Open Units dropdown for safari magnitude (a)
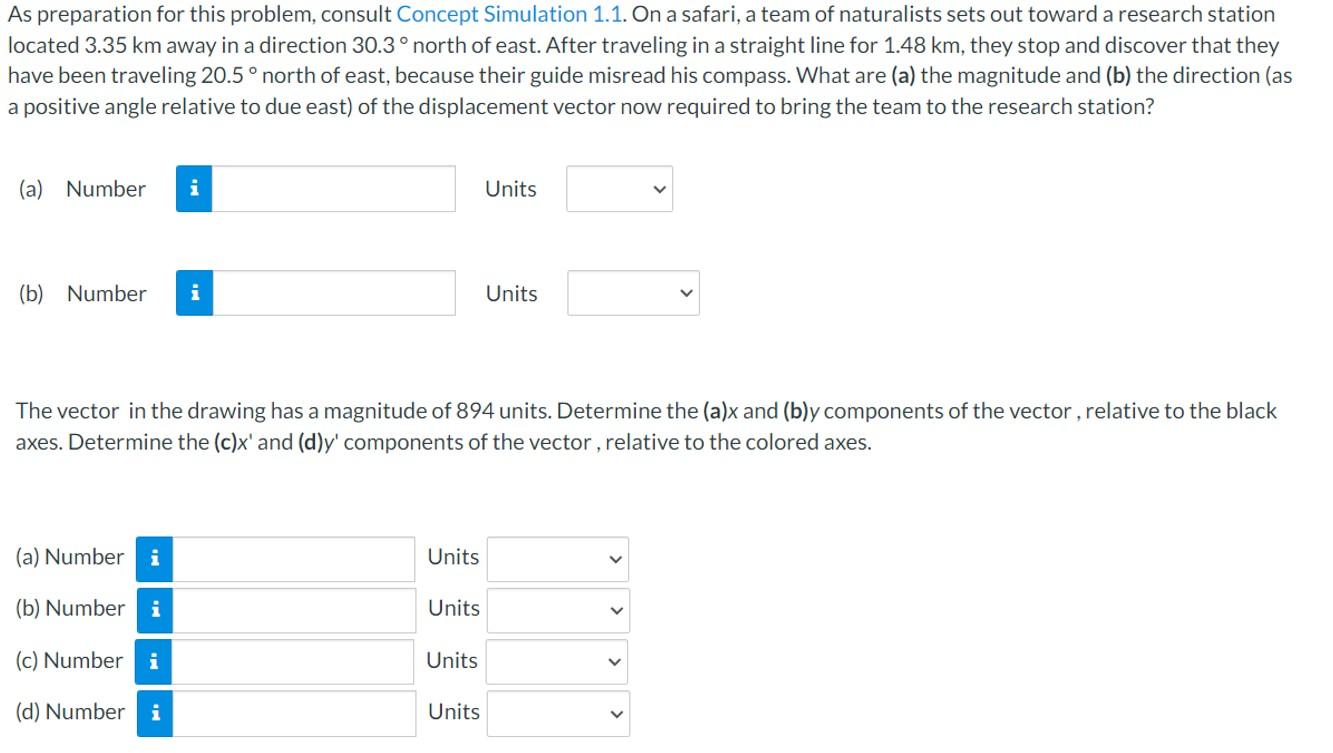The height and width of the screenshot is (753, 1333). [x=619, y=189]
